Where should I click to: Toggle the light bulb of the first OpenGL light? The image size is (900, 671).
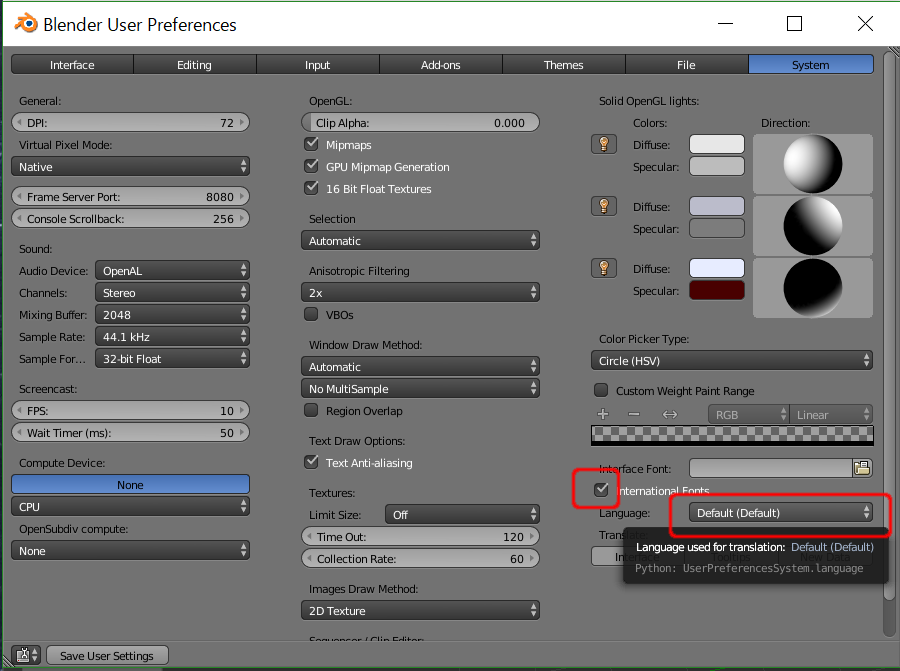pos(604,144)
